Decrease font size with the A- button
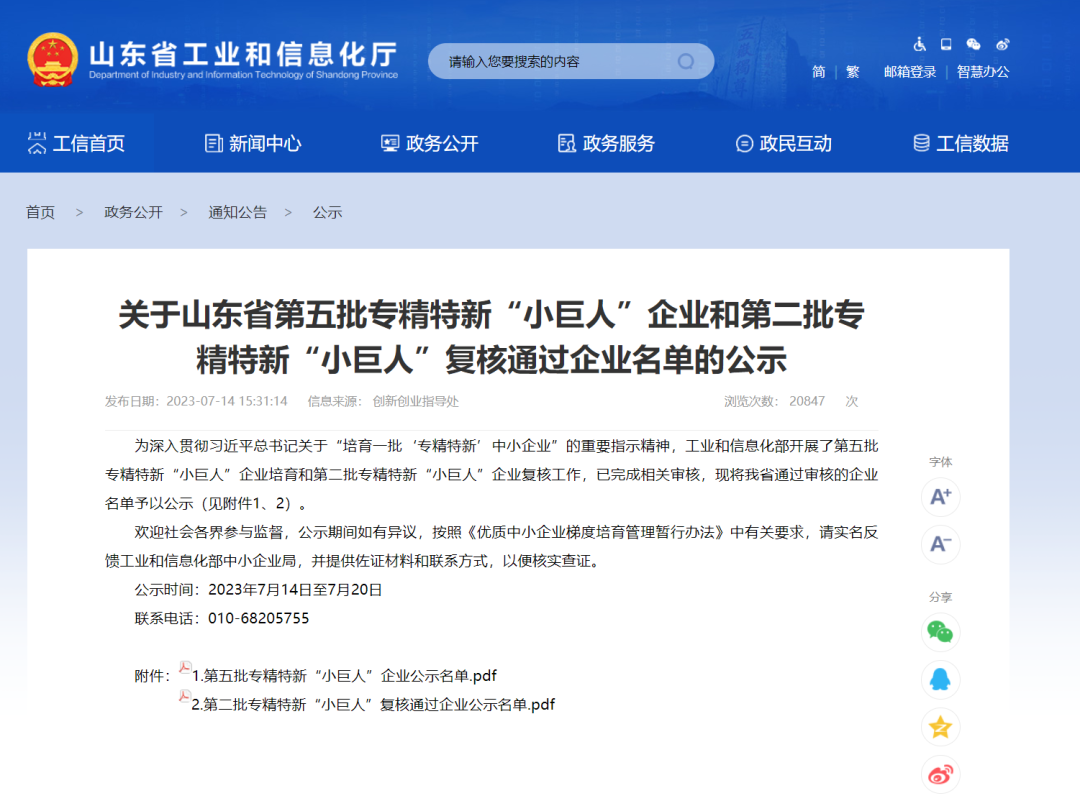Viewport: 1080px width, 806px height. click(940, 544)
